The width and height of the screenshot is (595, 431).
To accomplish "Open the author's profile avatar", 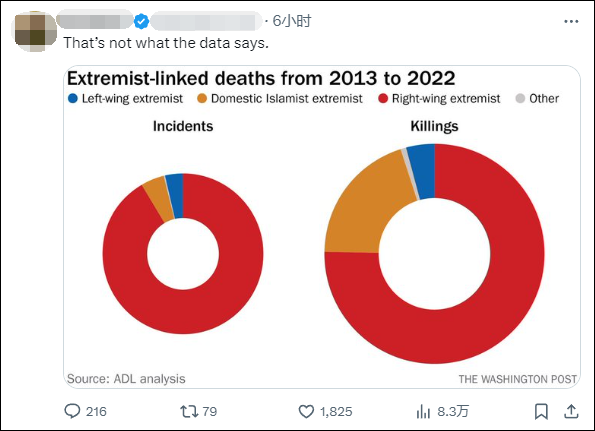I will (35, 31).
